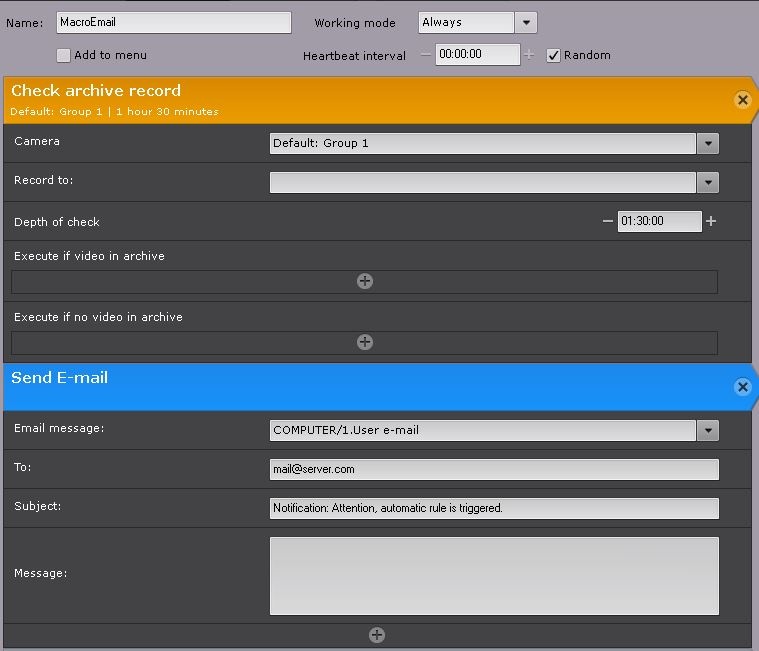Remove the Send E-mail block

742,387
